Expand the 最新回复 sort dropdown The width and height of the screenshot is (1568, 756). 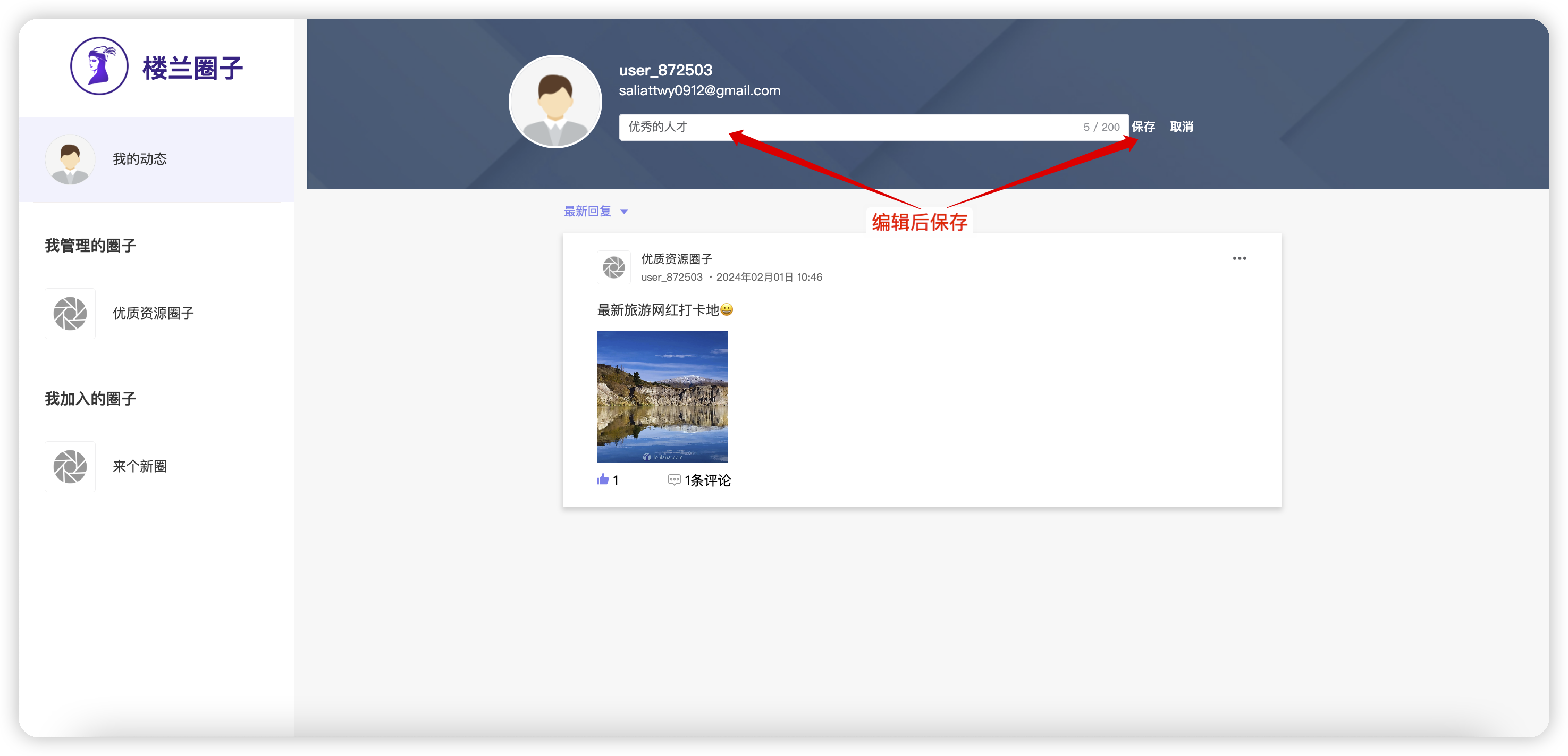[587, 211]
